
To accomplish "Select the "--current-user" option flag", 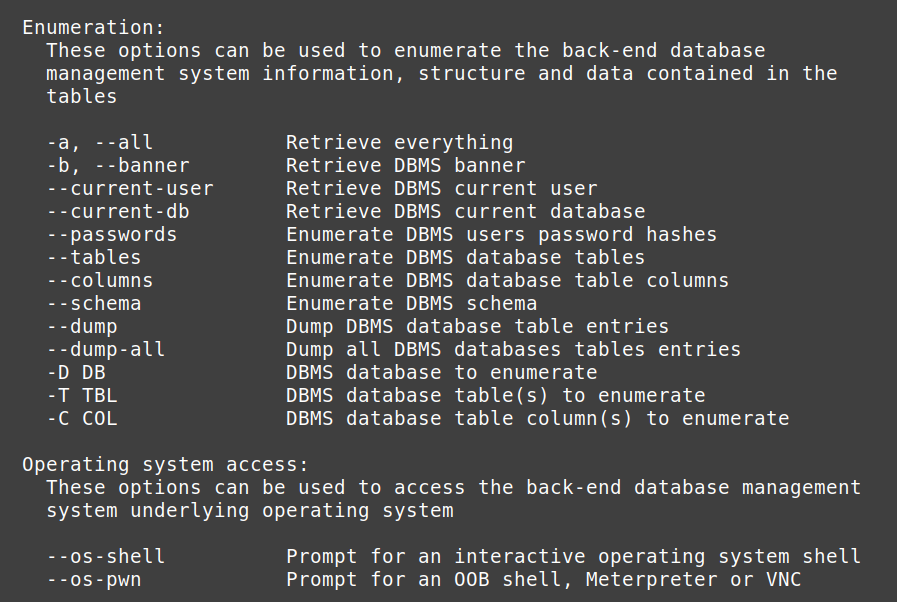I will (129, 189).
